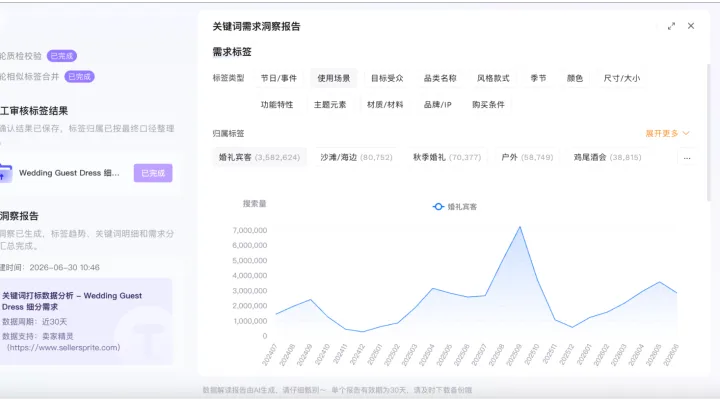Close the keyword insight report panel

click(x=691, y=26)
